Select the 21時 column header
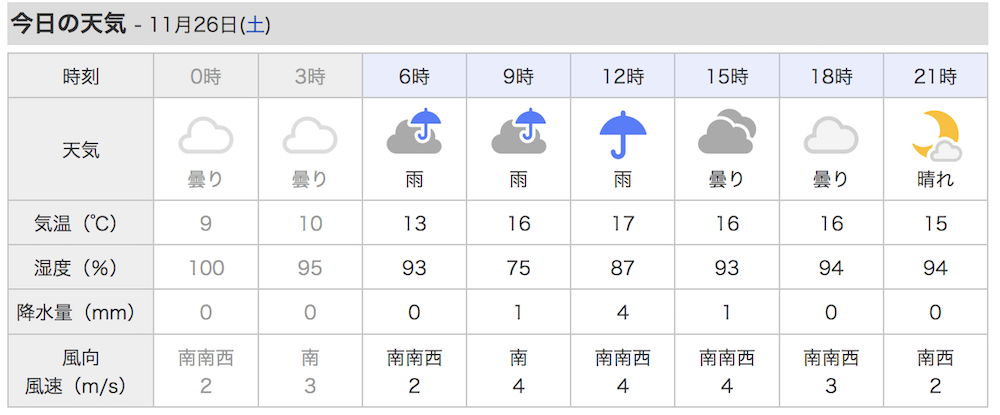 point(936,76)
